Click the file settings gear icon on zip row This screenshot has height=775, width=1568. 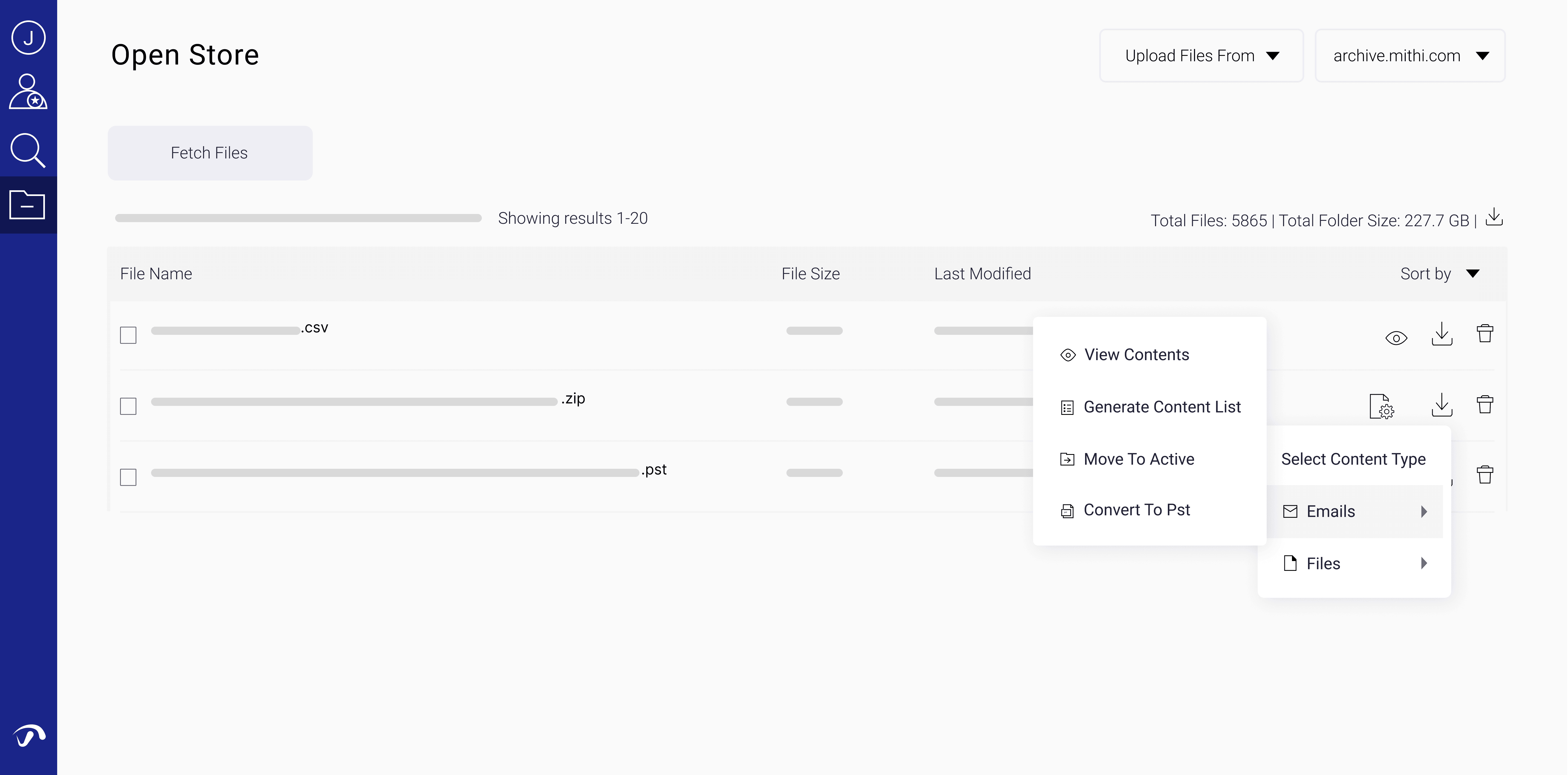click(1381, 406)
